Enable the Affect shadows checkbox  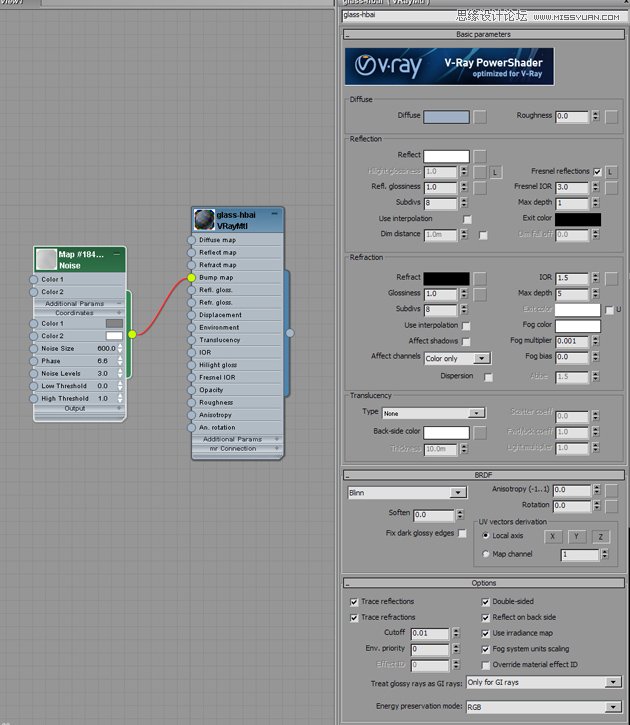point(466,341)
